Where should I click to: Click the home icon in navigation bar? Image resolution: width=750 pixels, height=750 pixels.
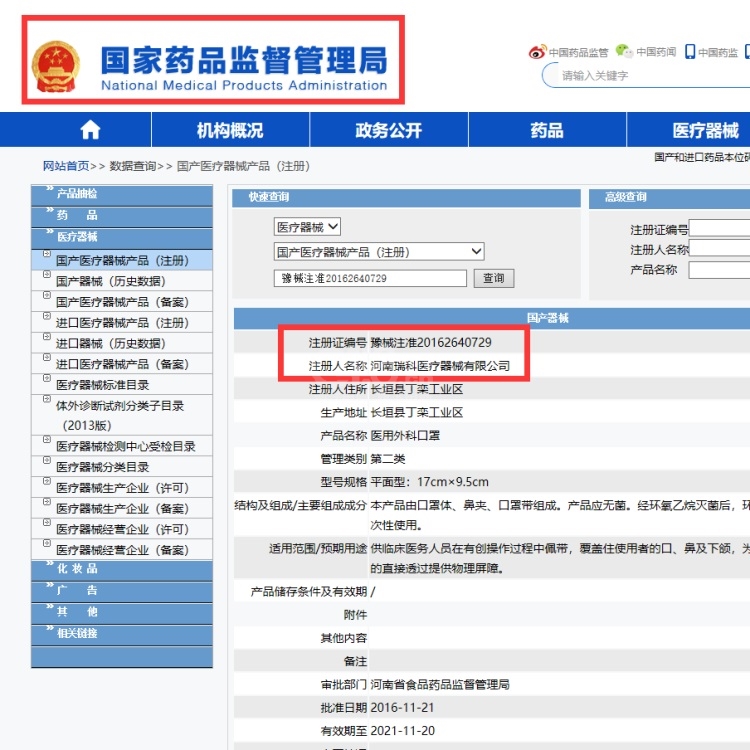91,130
